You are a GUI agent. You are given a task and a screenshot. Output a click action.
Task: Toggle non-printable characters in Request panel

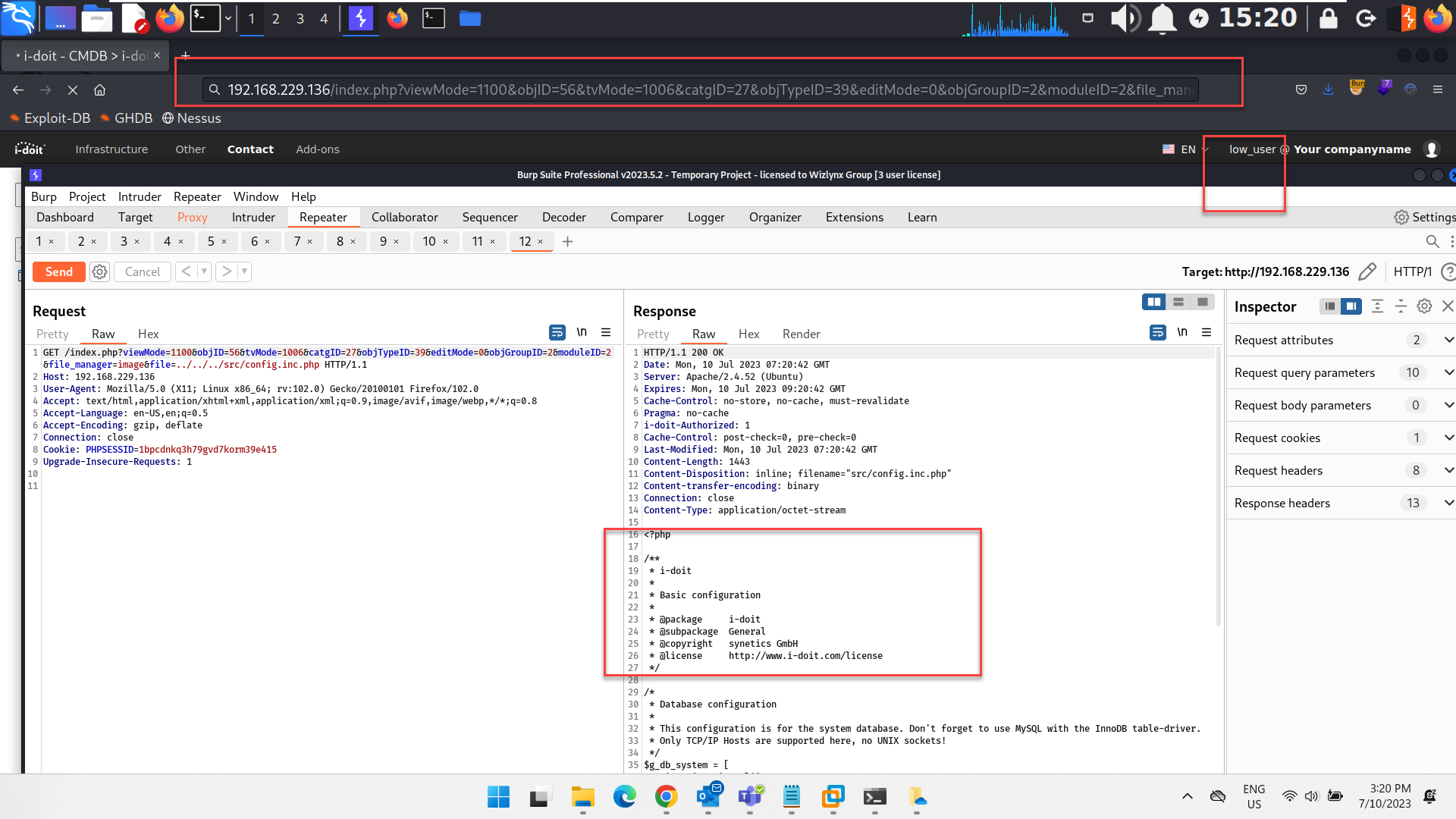click(582, 332)
